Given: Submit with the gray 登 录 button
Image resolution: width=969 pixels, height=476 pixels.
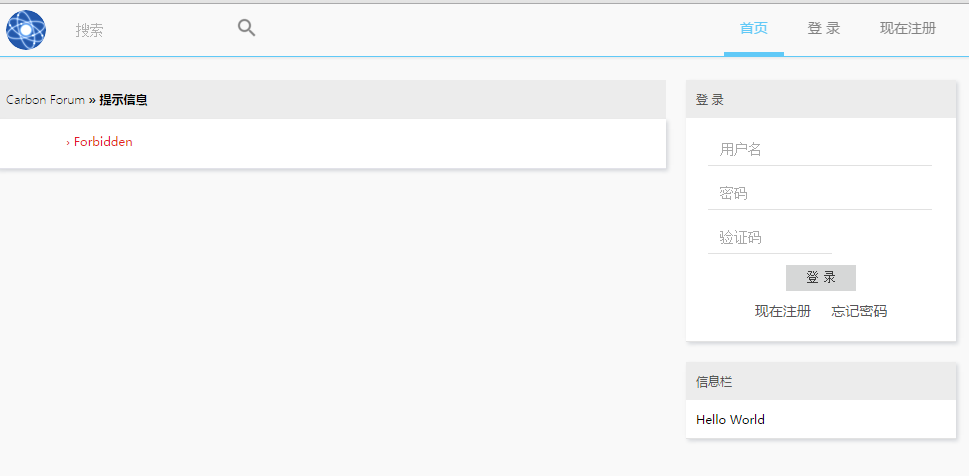Looking at the screenshot, I should pos(821,278).
